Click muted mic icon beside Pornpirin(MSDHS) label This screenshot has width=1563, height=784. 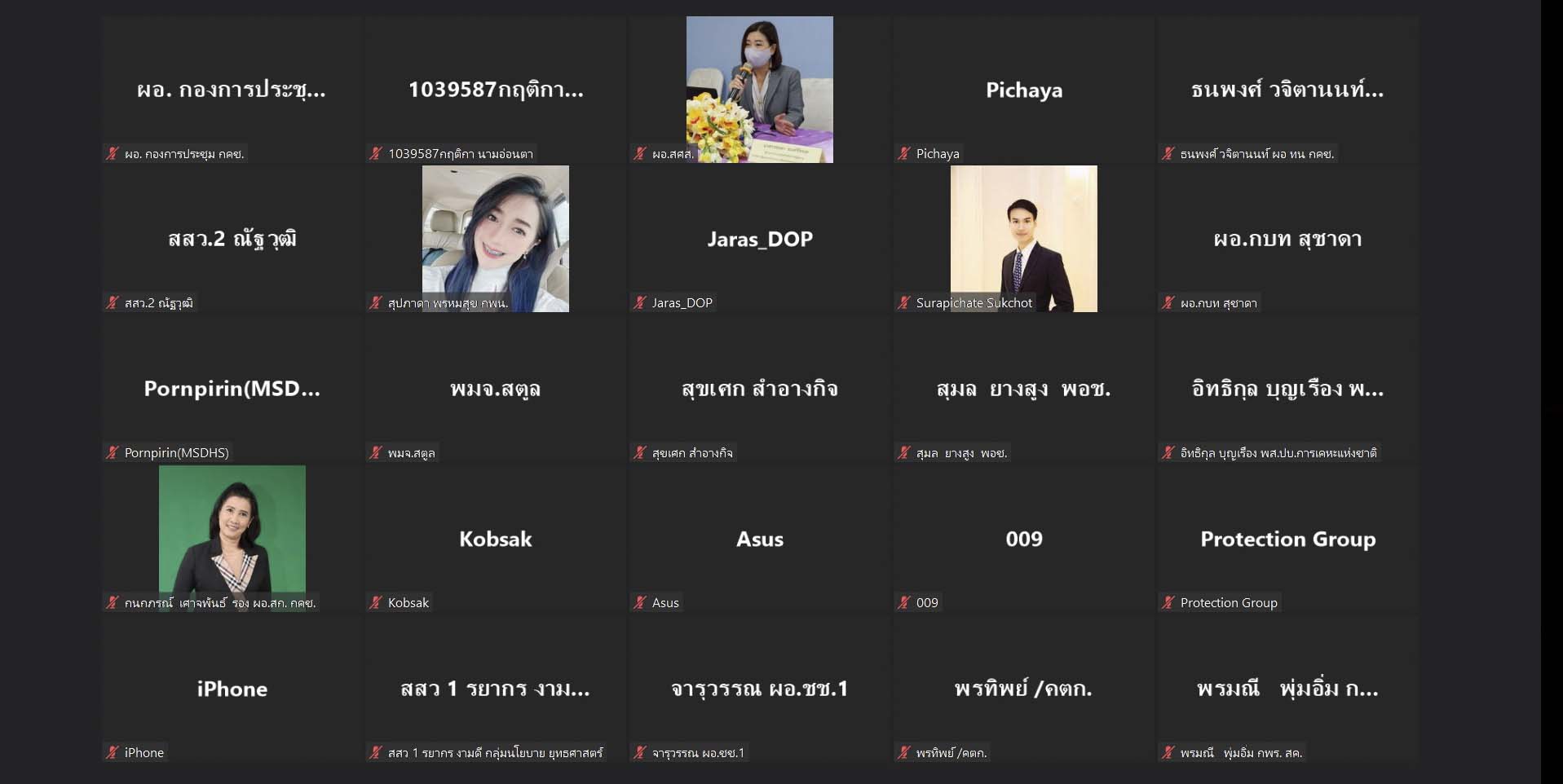point(112,452)
